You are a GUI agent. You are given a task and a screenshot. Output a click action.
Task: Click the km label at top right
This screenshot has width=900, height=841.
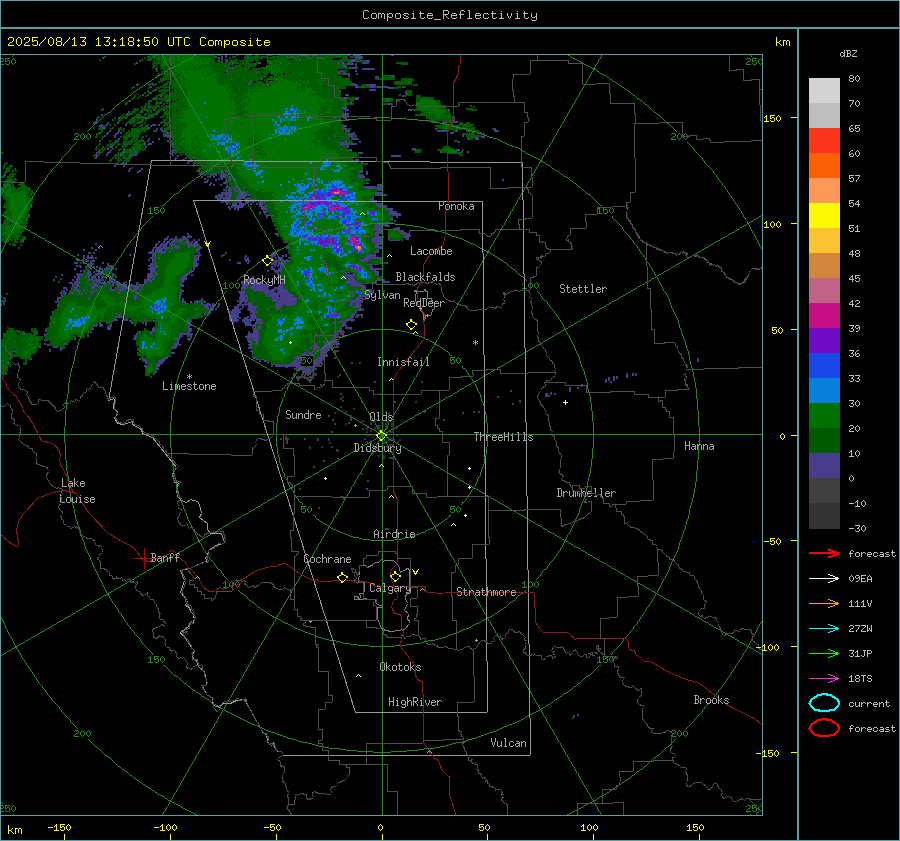point(782,42)
